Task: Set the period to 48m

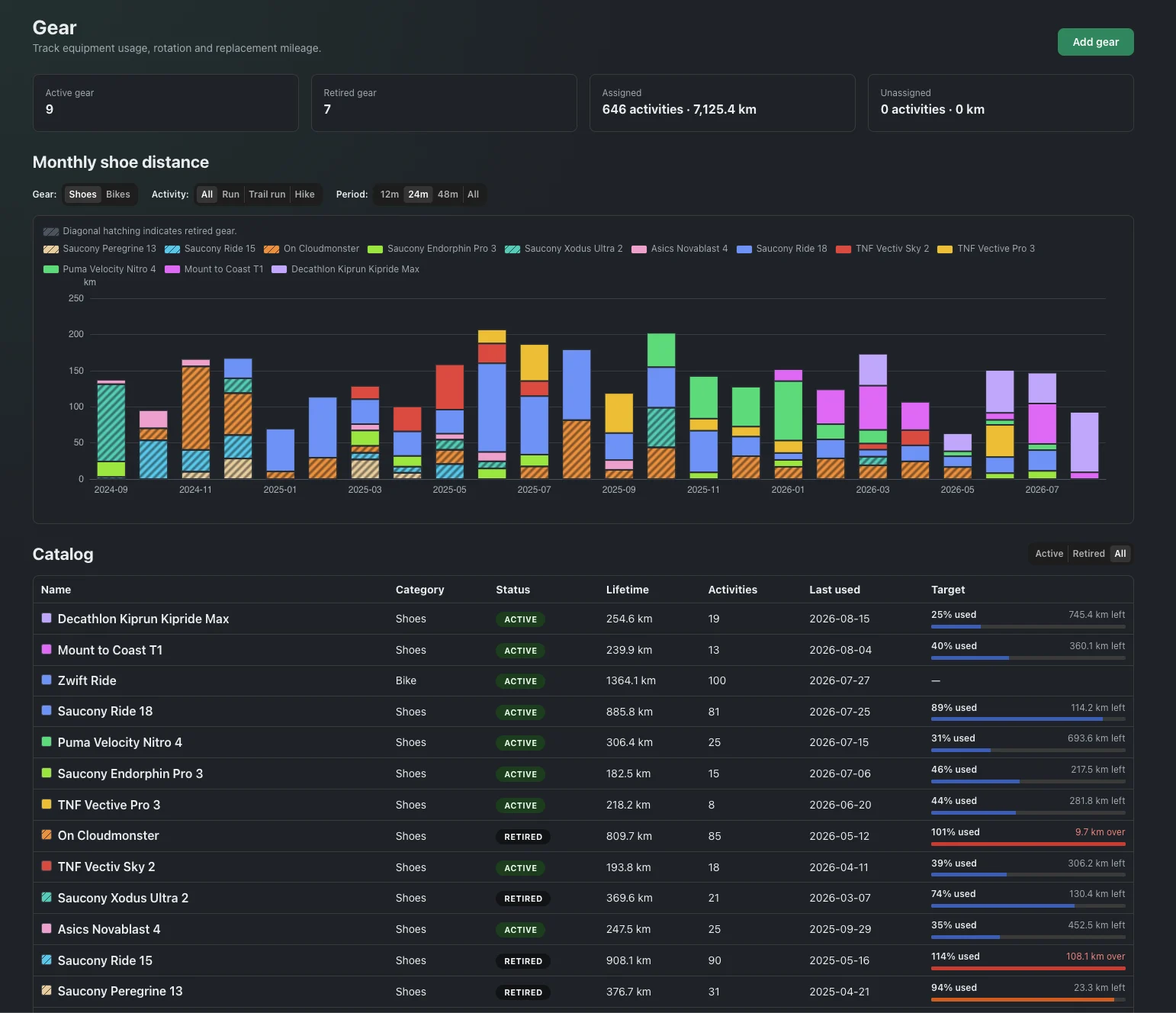Action: pos(448,195)
